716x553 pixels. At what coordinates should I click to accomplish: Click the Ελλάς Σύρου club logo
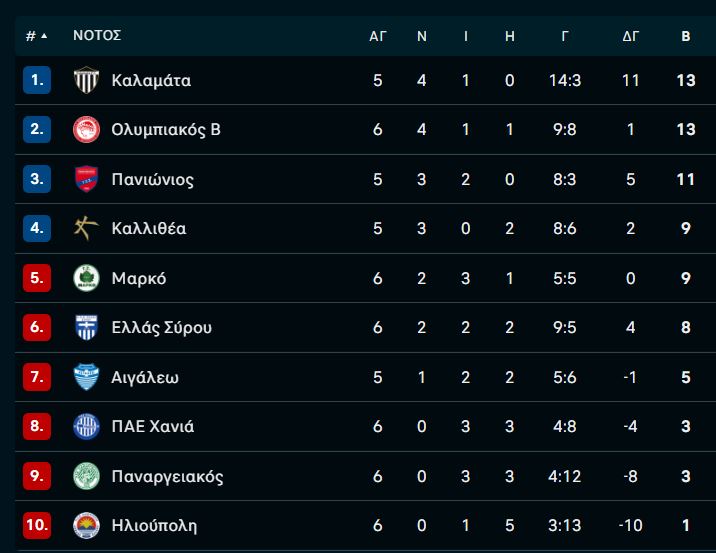87,327
